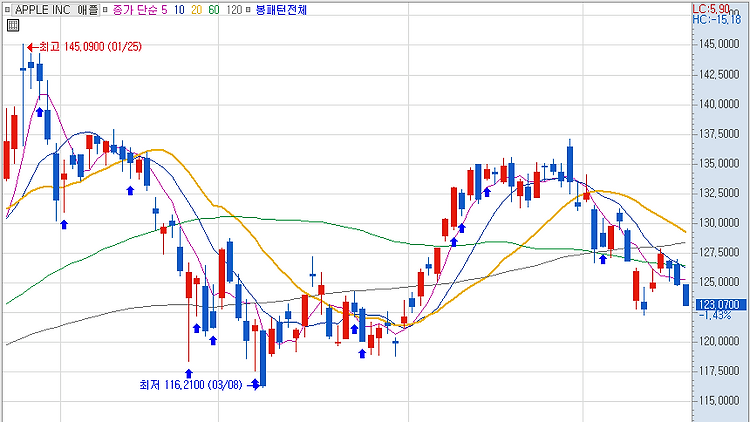This screenshot has width=750, height=422.
Task: Select the blue 10-period average legend
Action: 179,10
